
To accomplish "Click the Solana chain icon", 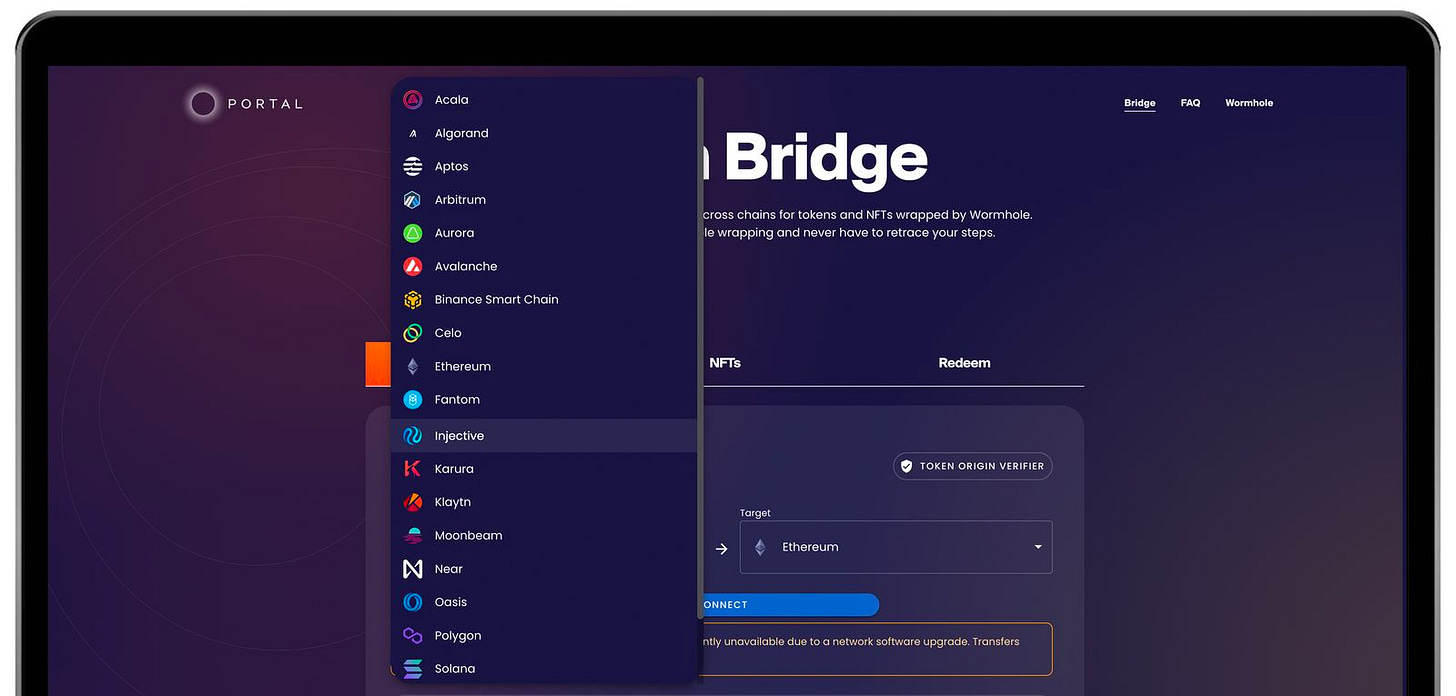I will pyautogui.click(x=412, y=669).
